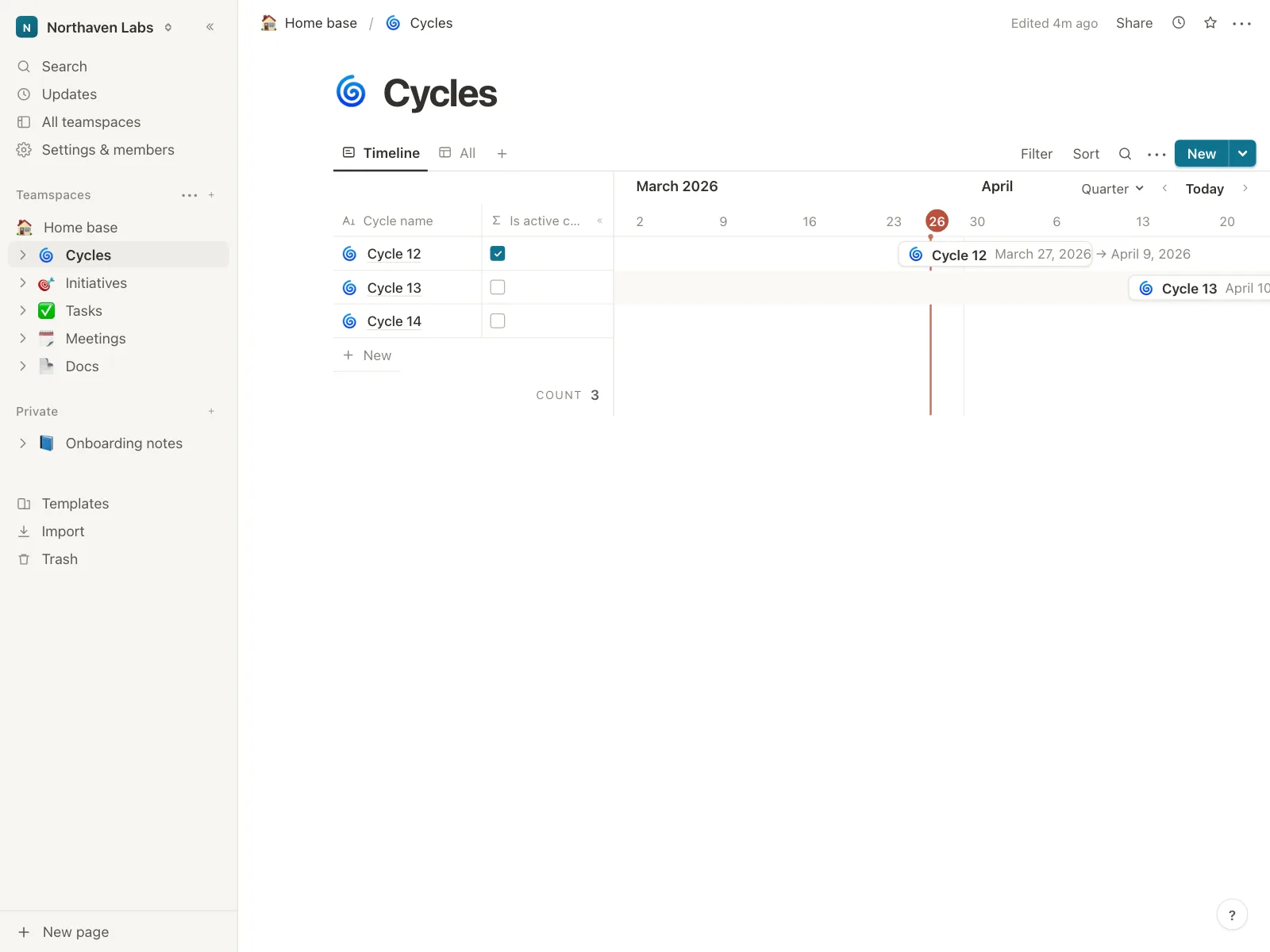Open the Sort menu
Image resolution: width=1270 pixels, height=952 pixels.
[x=1086, y=154]
